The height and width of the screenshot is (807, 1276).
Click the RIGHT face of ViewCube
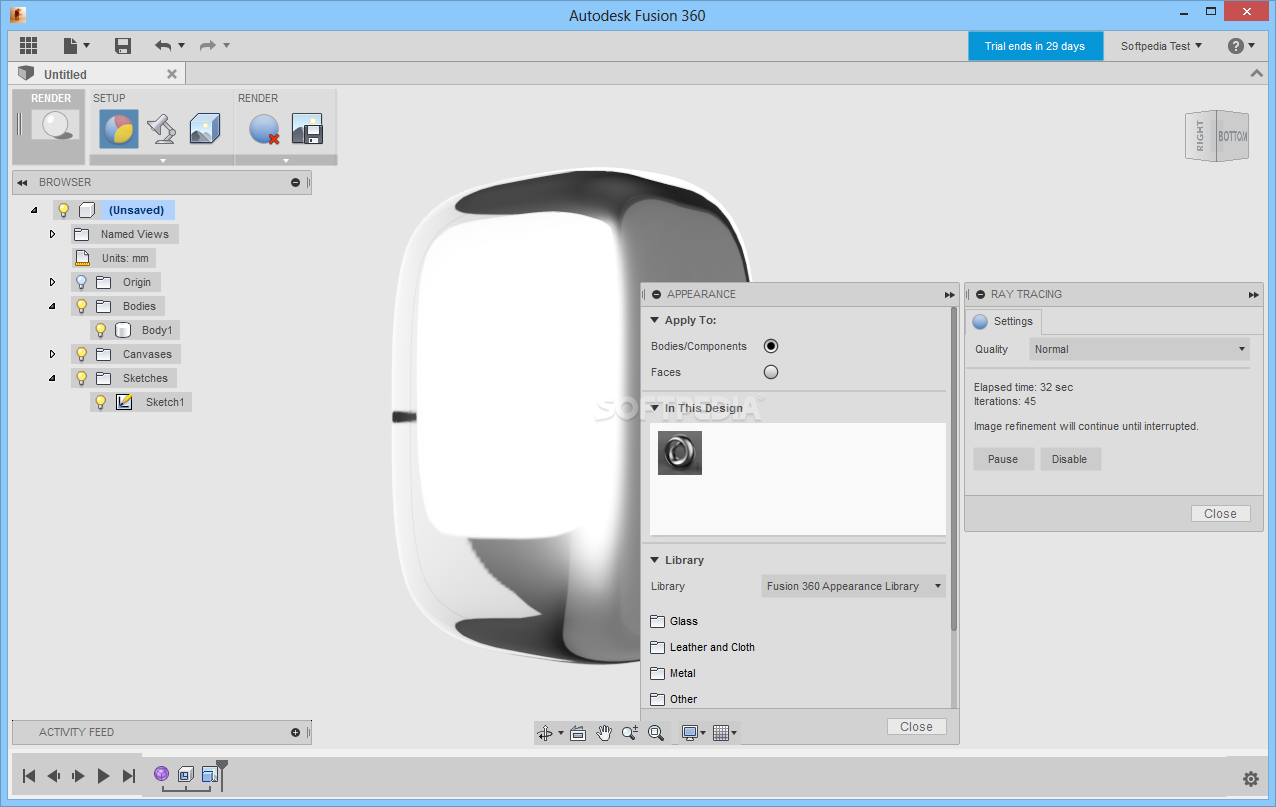pos(1200,138)
